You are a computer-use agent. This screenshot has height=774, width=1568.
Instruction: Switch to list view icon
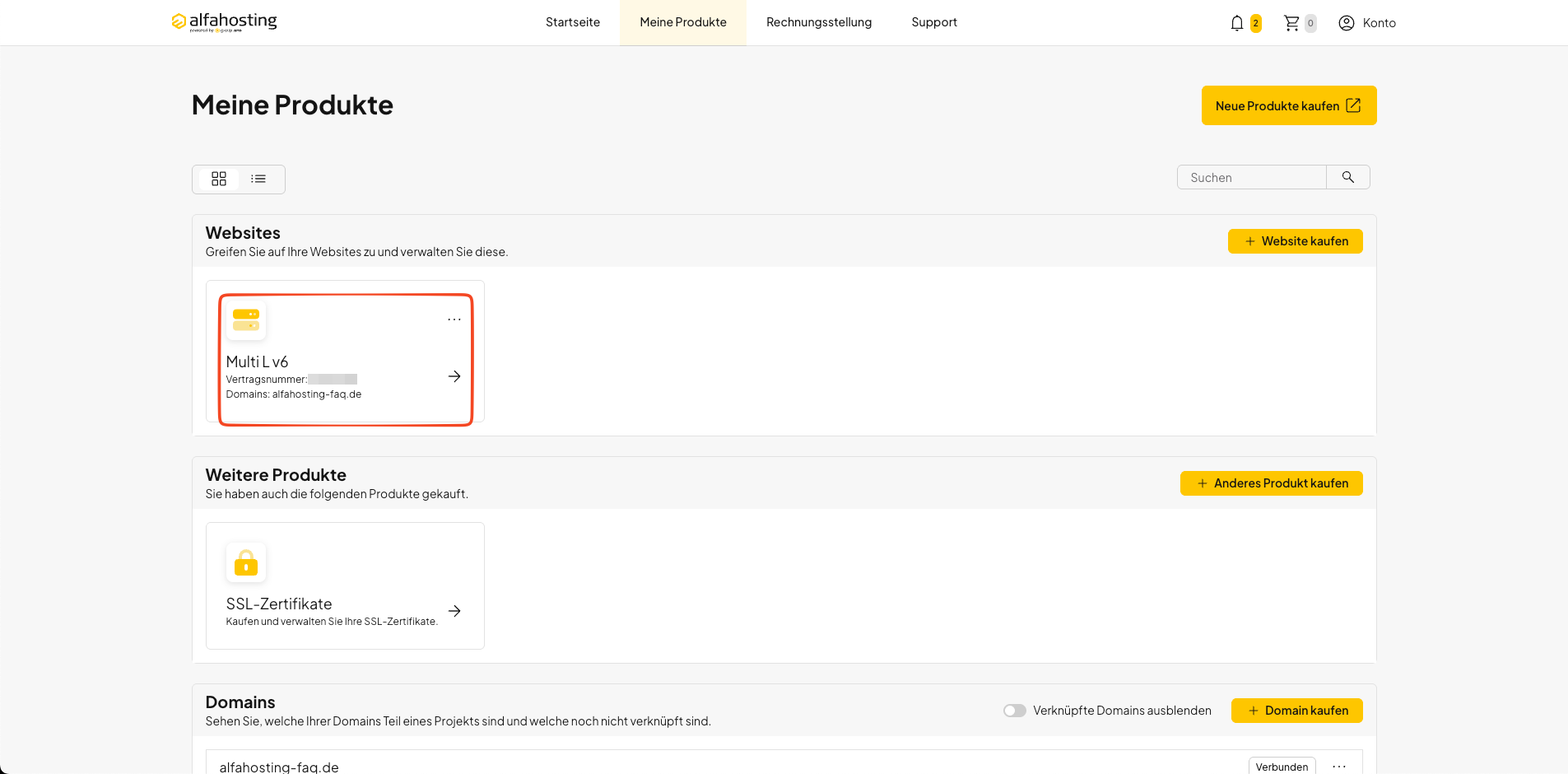258,179
